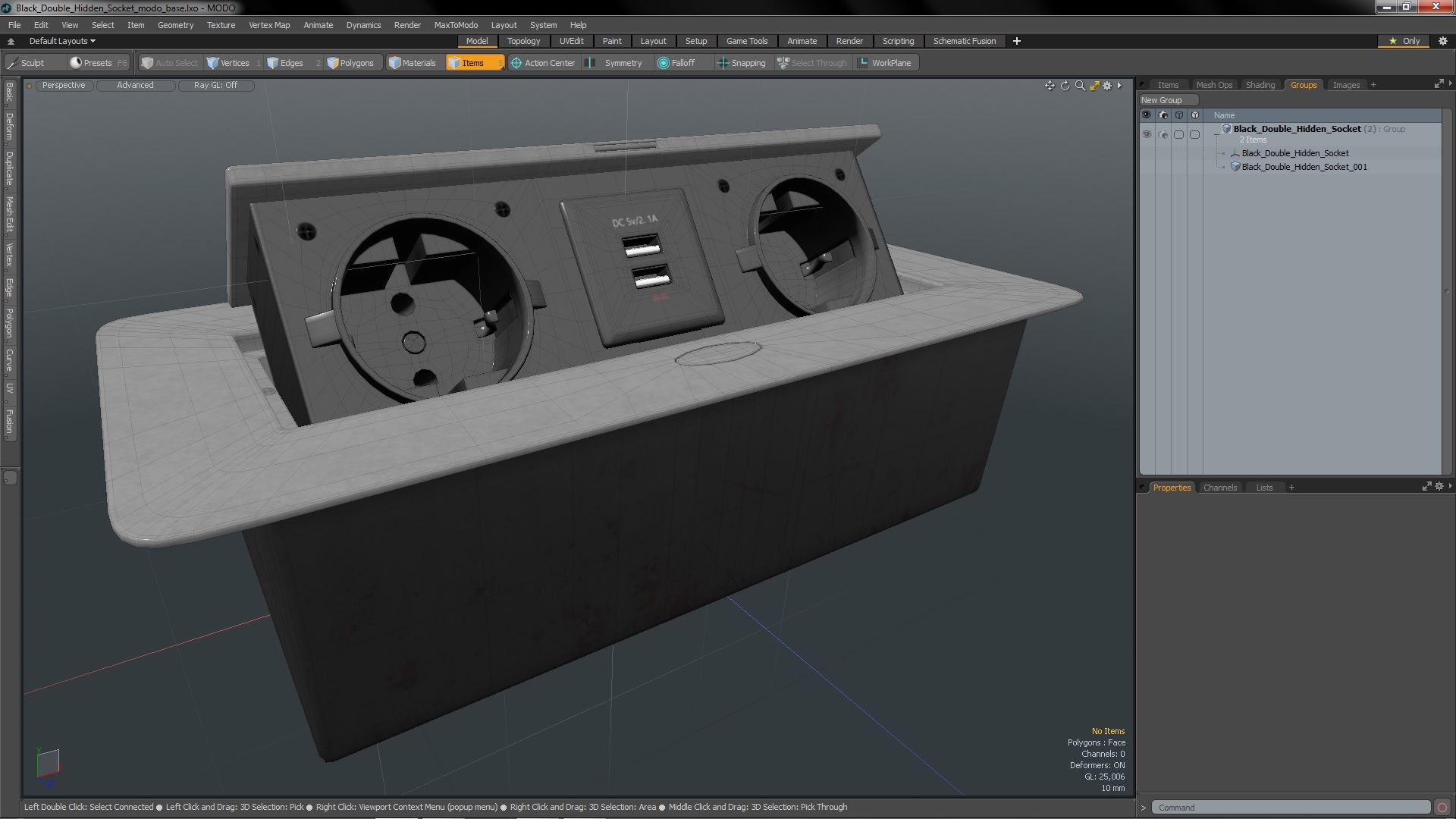This screenshot has height=819, width=1456.
Task: Click the red record button beside Command
Action: tap(1442, 808)
